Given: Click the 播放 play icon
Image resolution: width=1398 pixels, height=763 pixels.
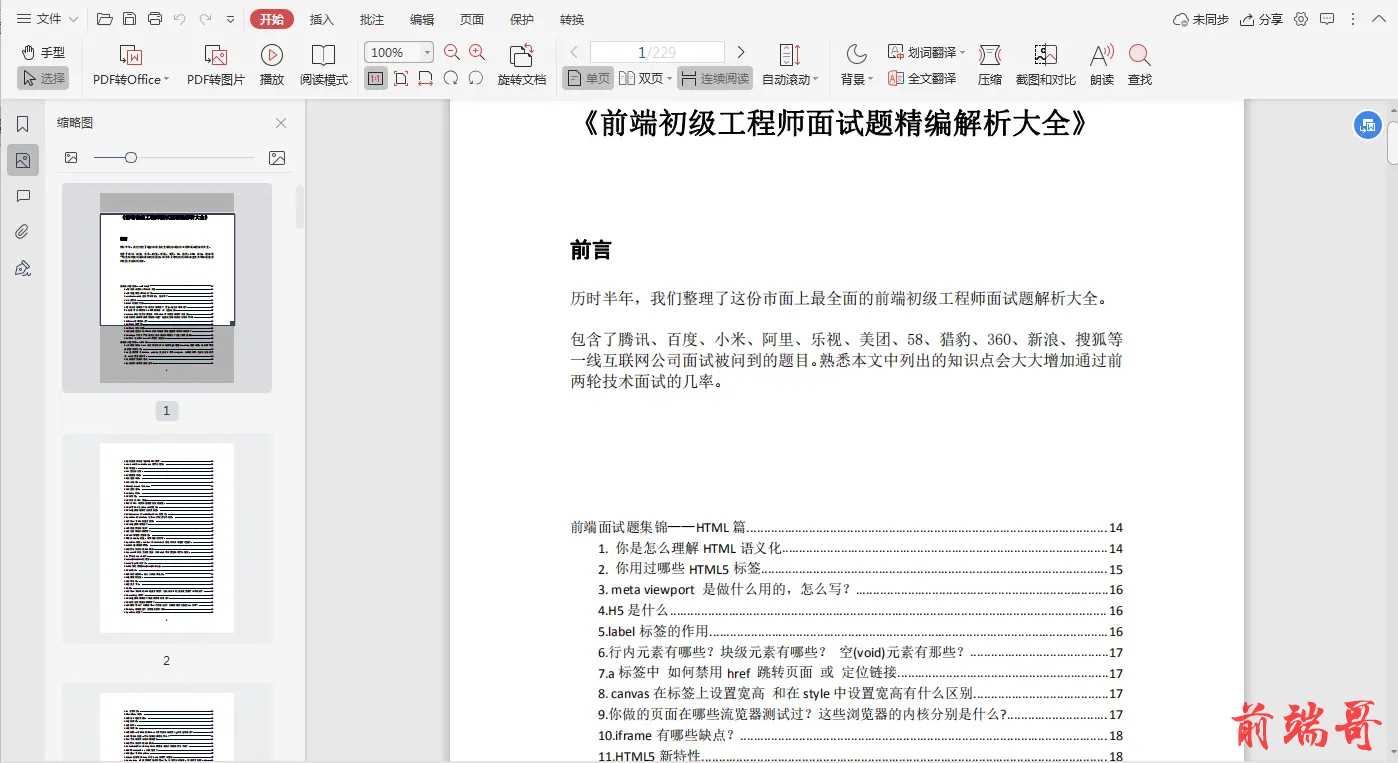Looking at the screenshot, I should coord(272,55).
